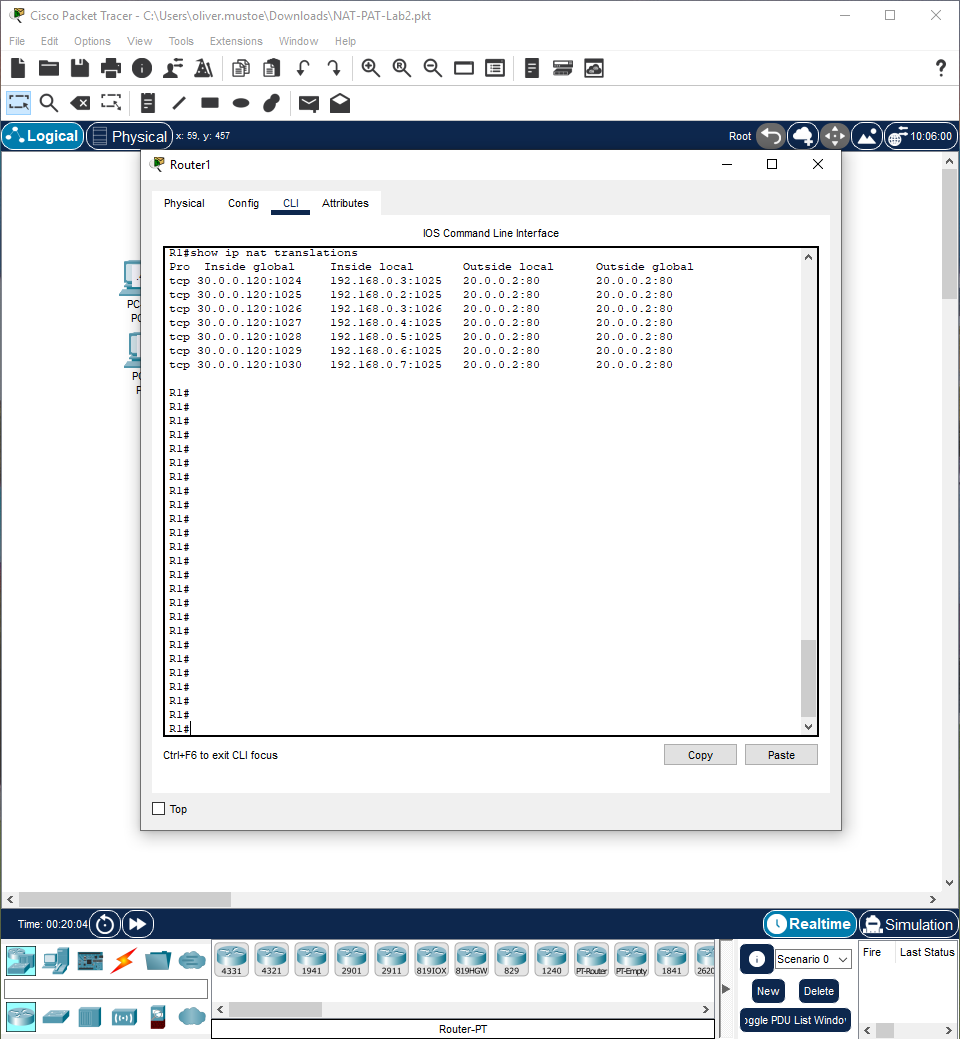Open Router1 Config tab
Image resolution: width=960 pixels, height=1039 pixels.
pos(243,203)
